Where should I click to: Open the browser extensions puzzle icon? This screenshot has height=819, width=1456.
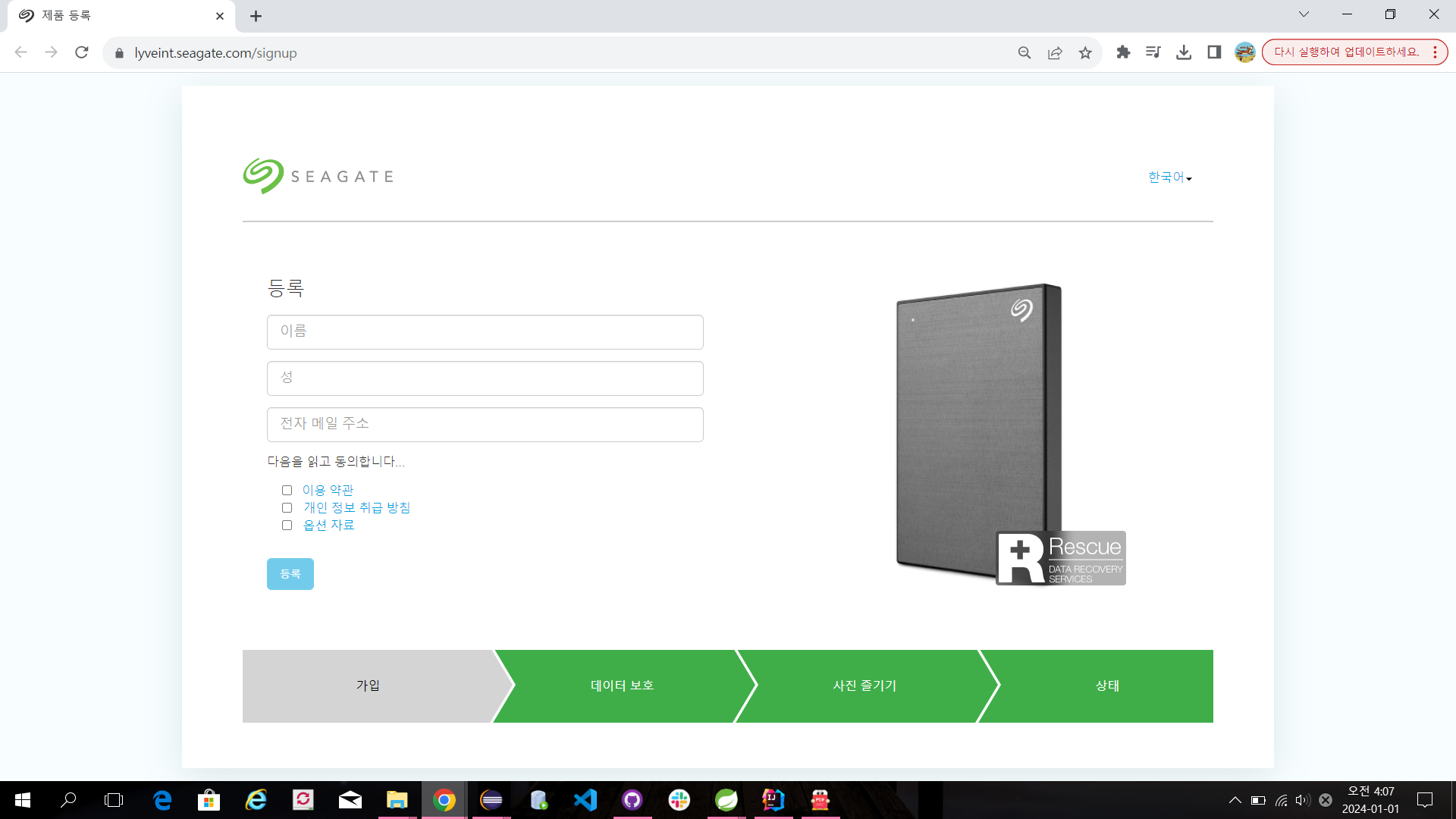(1123, 52)
